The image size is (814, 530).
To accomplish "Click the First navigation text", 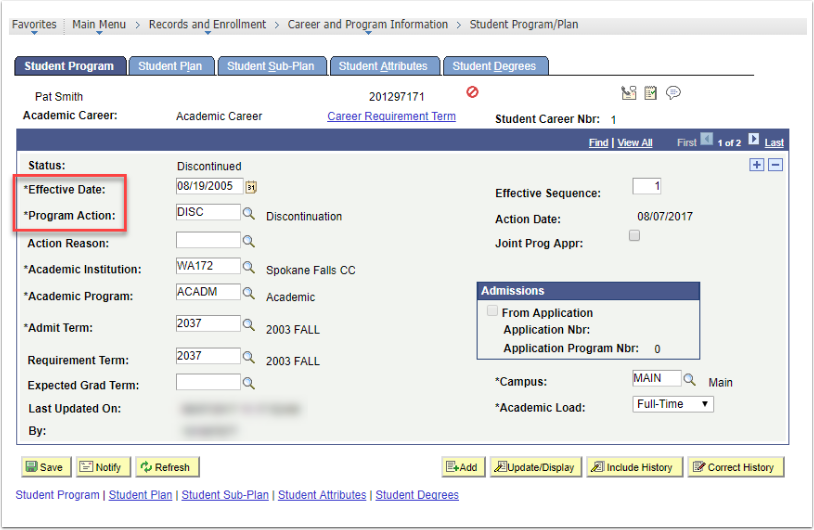I will pyautogui.click(x=686, y=143).
